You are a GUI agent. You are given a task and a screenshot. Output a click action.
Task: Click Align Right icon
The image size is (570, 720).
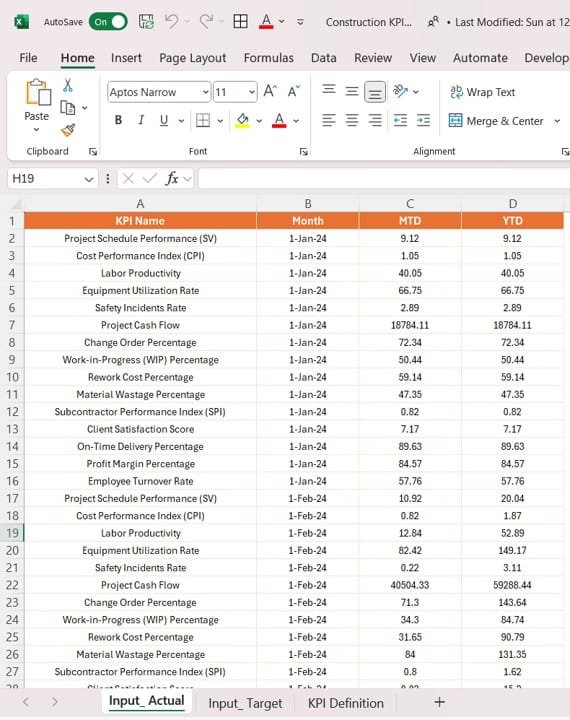click(375, 120)
